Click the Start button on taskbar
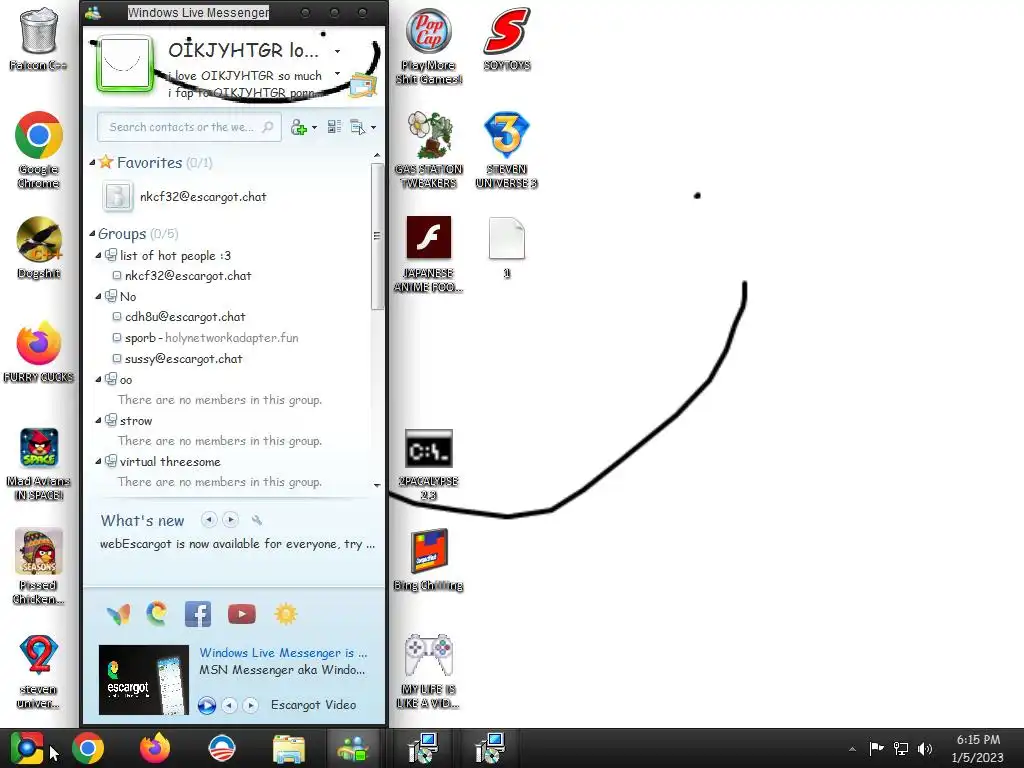The image size is (1024, 768). coord(27,748)
